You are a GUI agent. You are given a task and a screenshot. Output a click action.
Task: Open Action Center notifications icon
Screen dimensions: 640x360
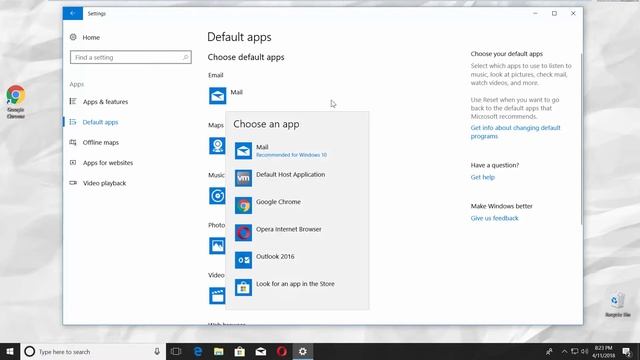point(627,351)
